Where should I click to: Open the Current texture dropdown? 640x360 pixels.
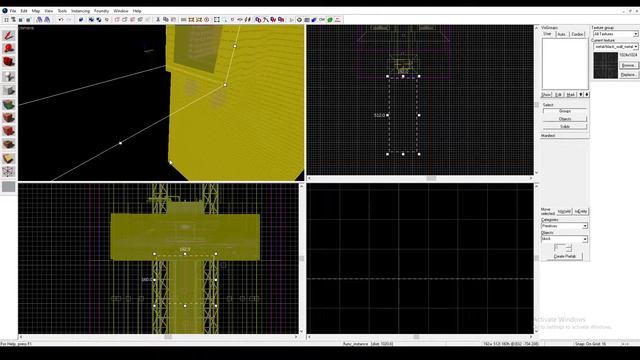tap(616, 47)
